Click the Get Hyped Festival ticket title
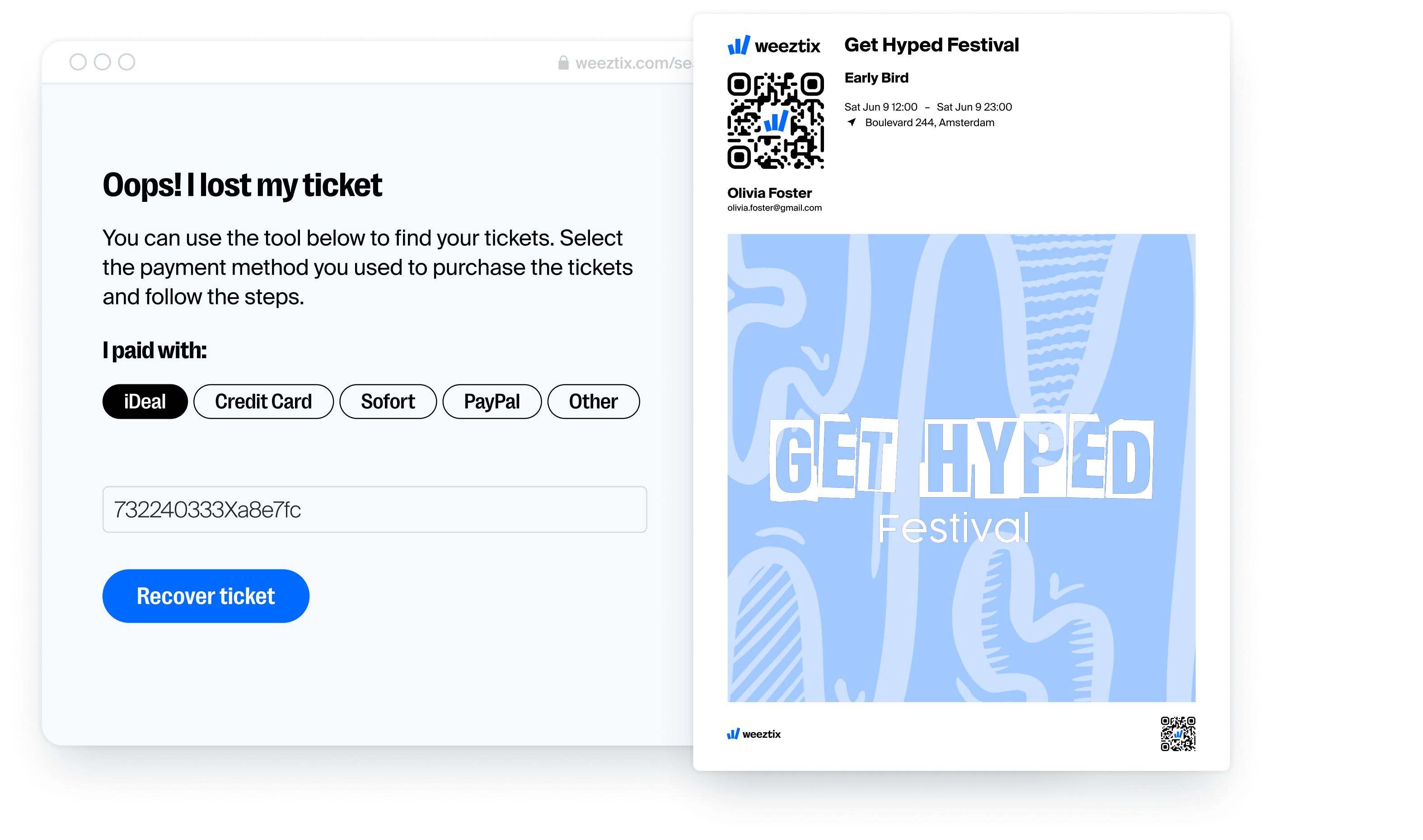 coord(931,45)
